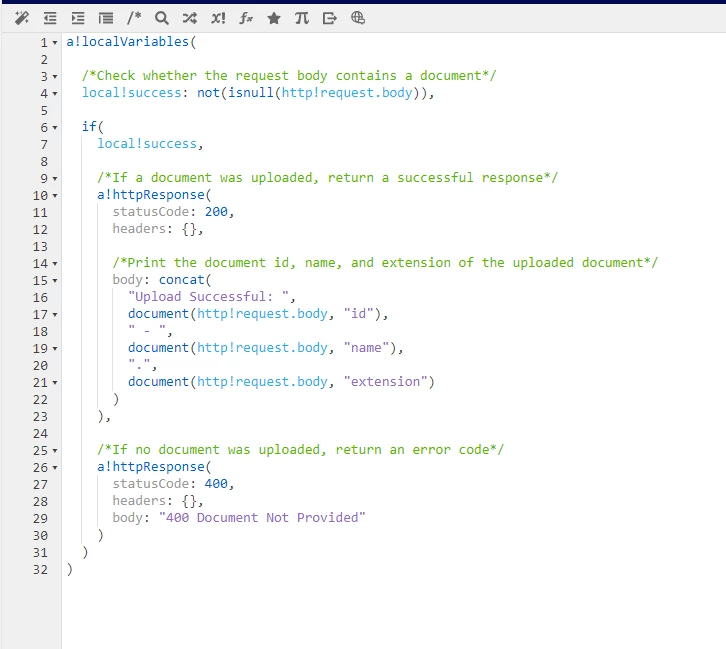This screenshot has width=726, height=649.
Task: Click the "400 Document Not Provided" string
Action: (x=262, y=518)
